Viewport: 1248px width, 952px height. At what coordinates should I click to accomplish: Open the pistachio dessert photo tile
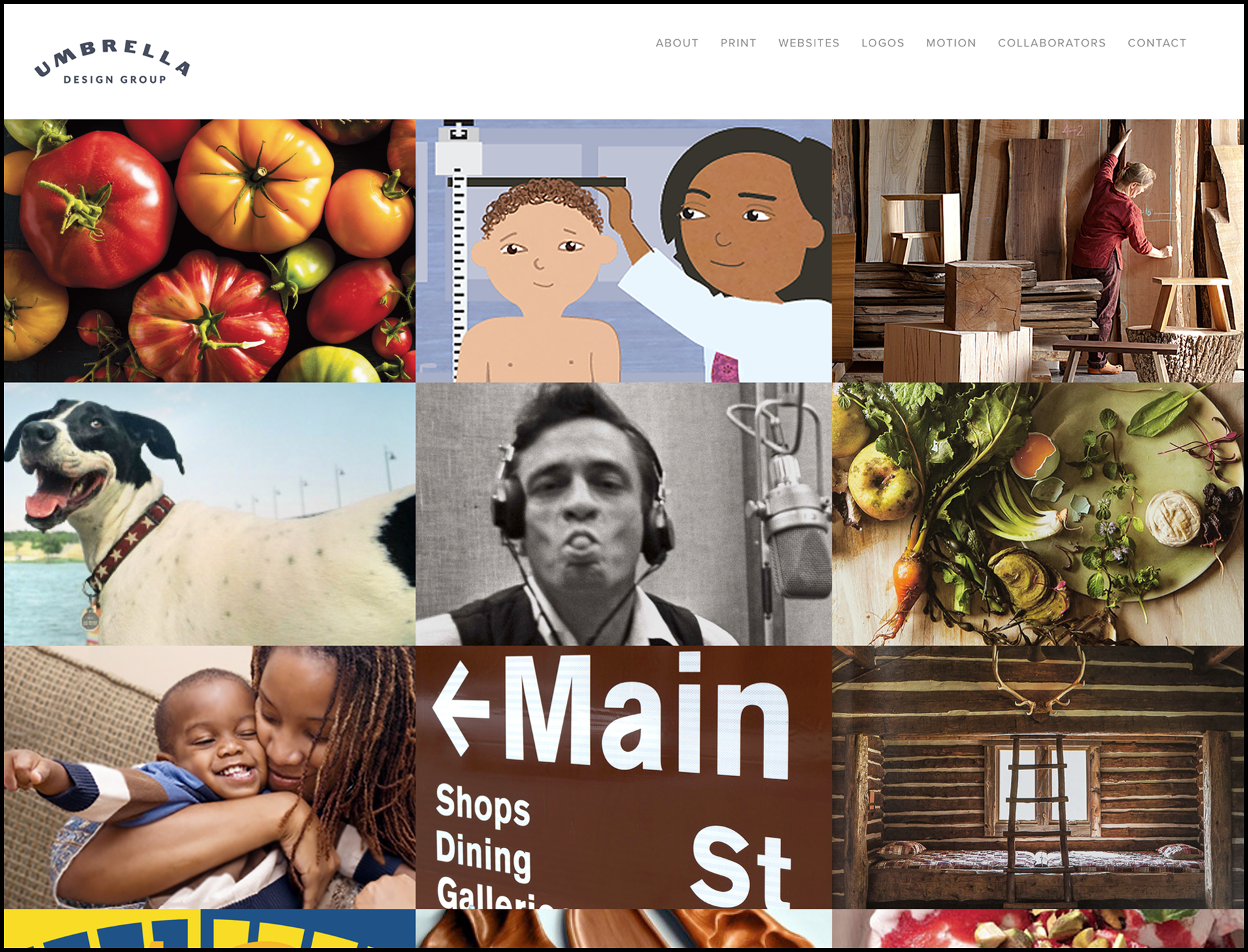(1038, 928)
